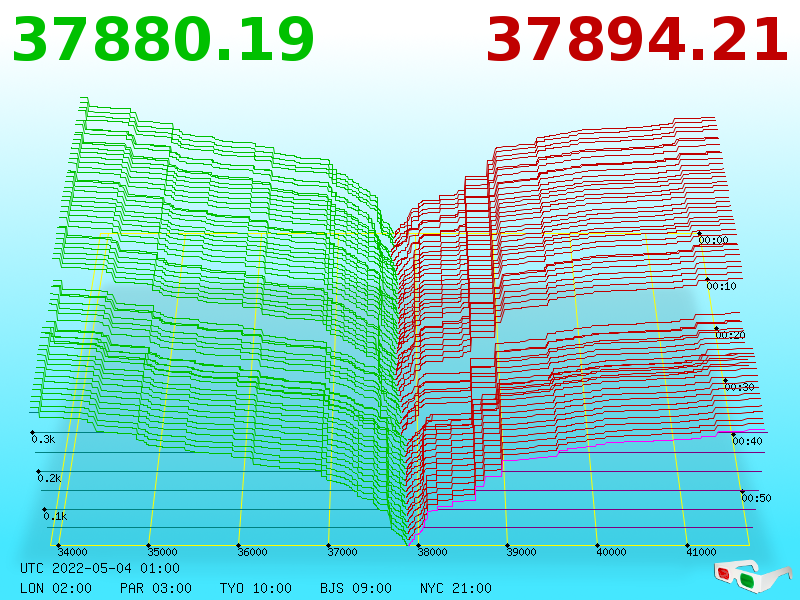Click the NYC 21:00 New York time
800x600 pixels.
coord(456,588)
